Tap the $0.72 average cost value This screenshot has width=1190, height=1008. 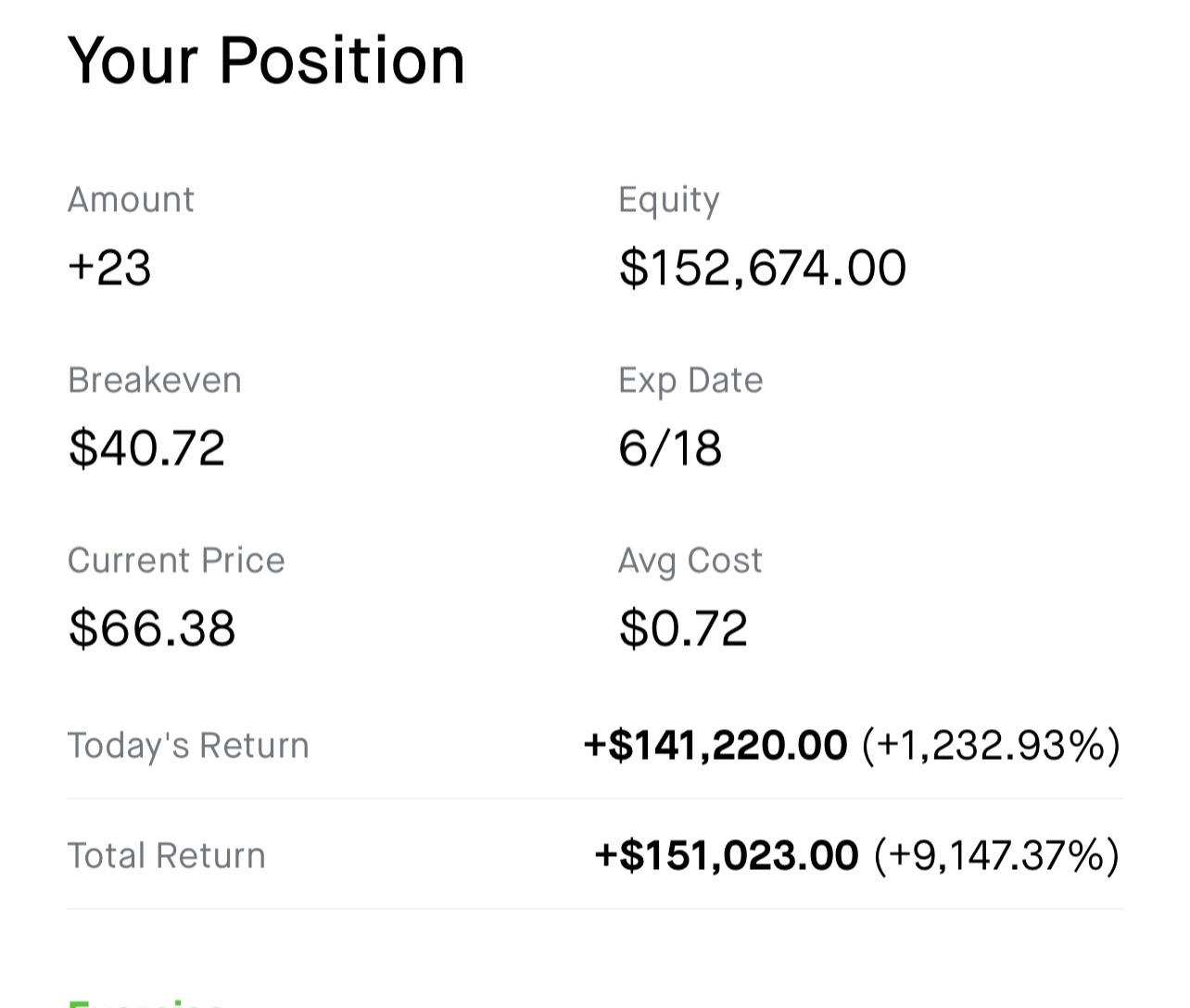click(683, 628)
